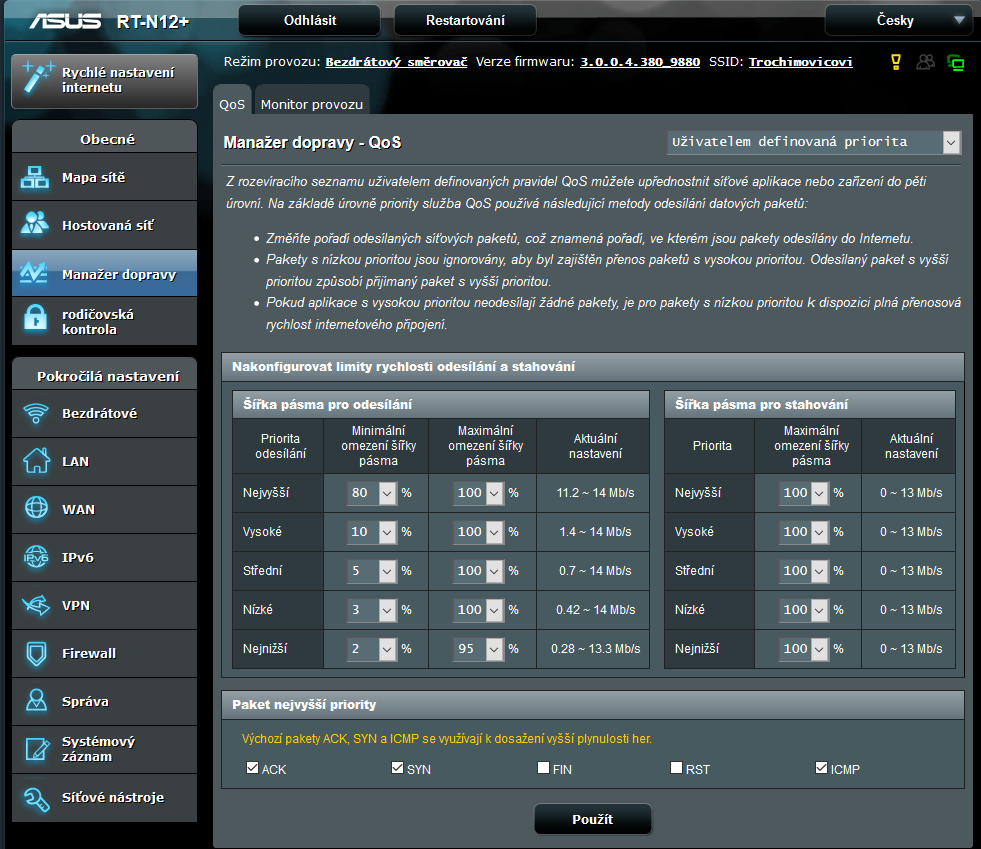Enable the FIN packet checkbox
981x849 pixels.
tap(543, 768)
